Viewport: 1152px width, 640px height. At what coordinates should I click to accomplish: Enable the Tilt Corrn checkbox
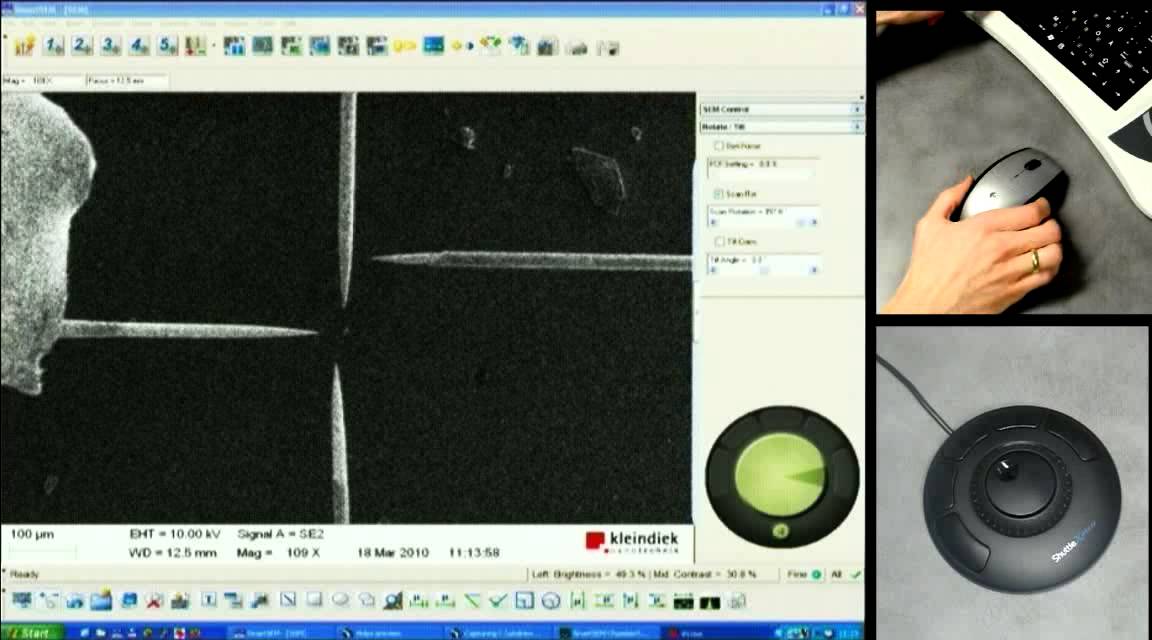pos(719,241)
